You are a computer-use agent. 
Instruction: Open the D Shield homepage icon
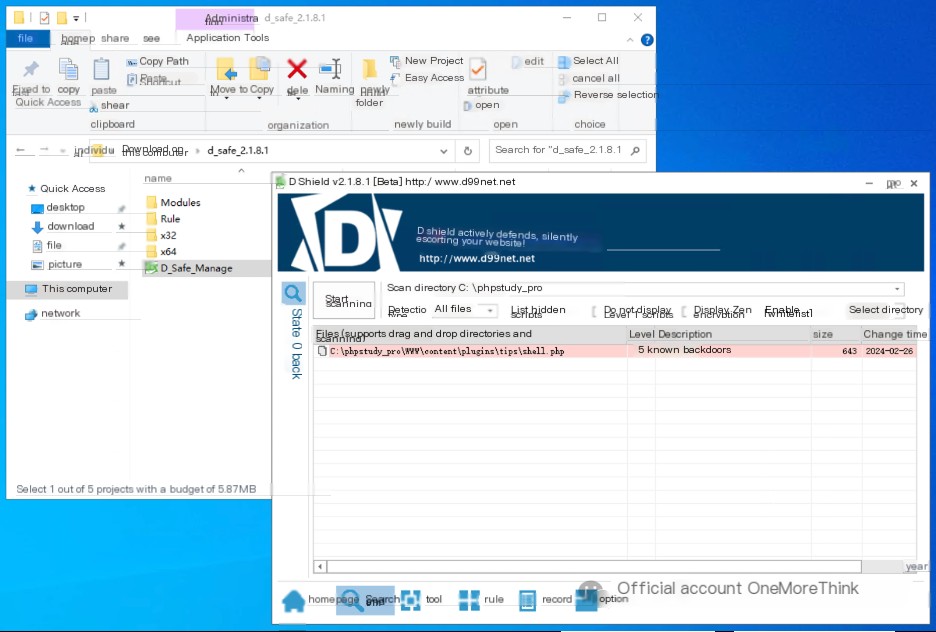pyautogui.click(x=293, y=600)
